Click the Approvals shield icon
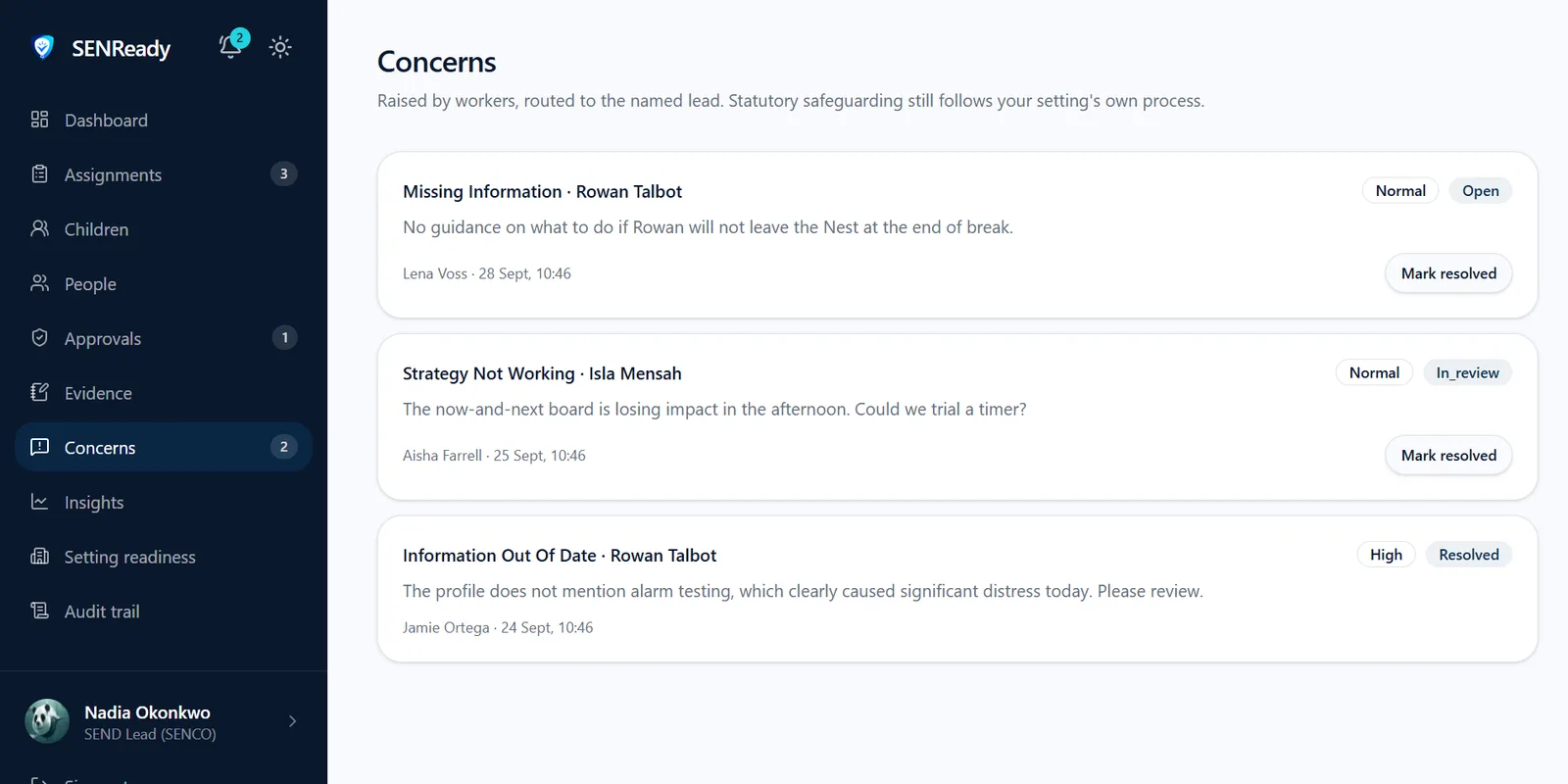This screenshot has height=784, width=1568. tap(39, 338)
